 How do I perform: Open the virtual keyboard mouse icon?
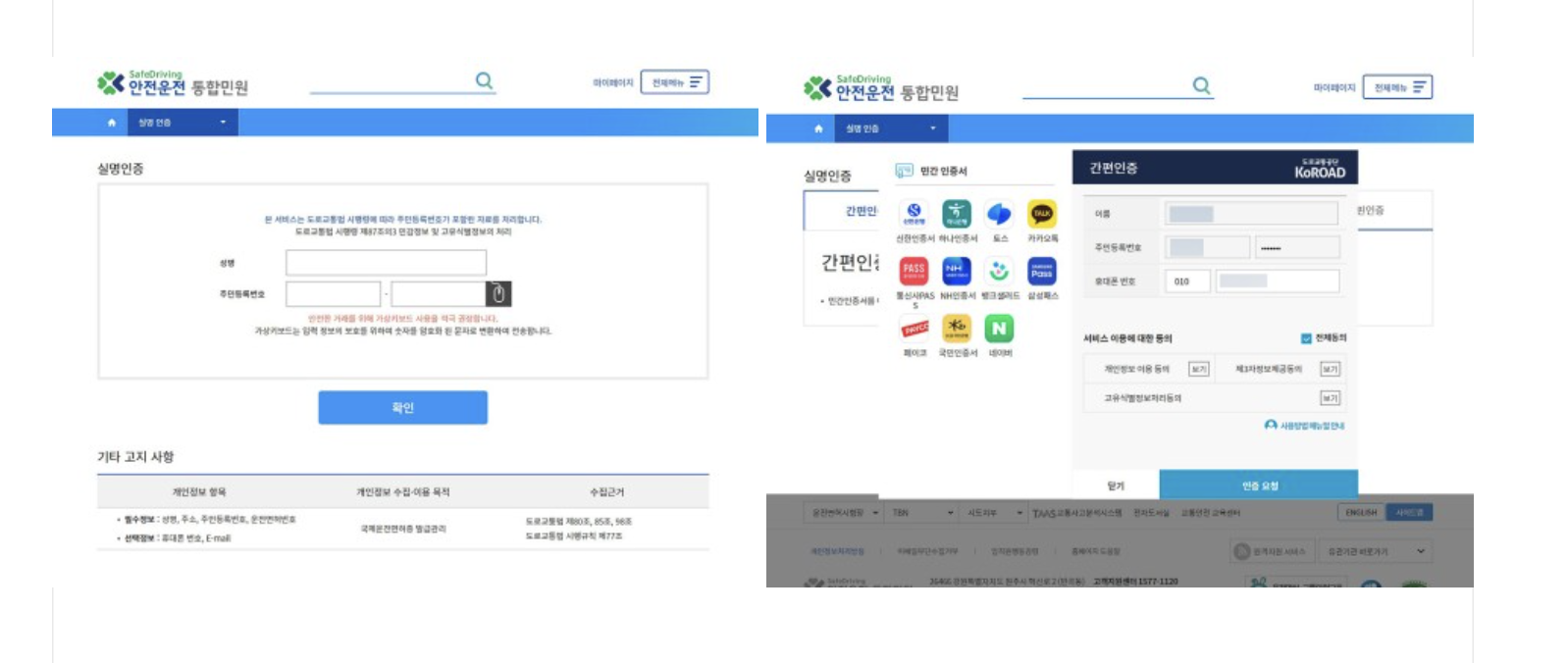(x=498, y=293)
